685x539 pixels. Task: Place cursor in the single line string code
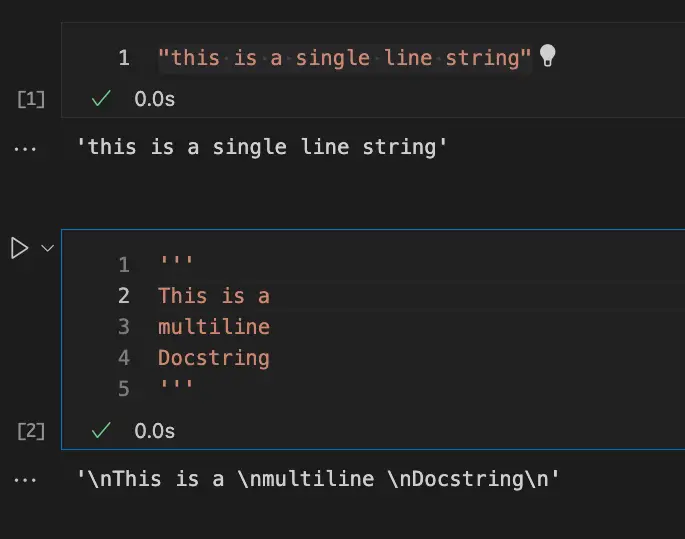(345, 57)
